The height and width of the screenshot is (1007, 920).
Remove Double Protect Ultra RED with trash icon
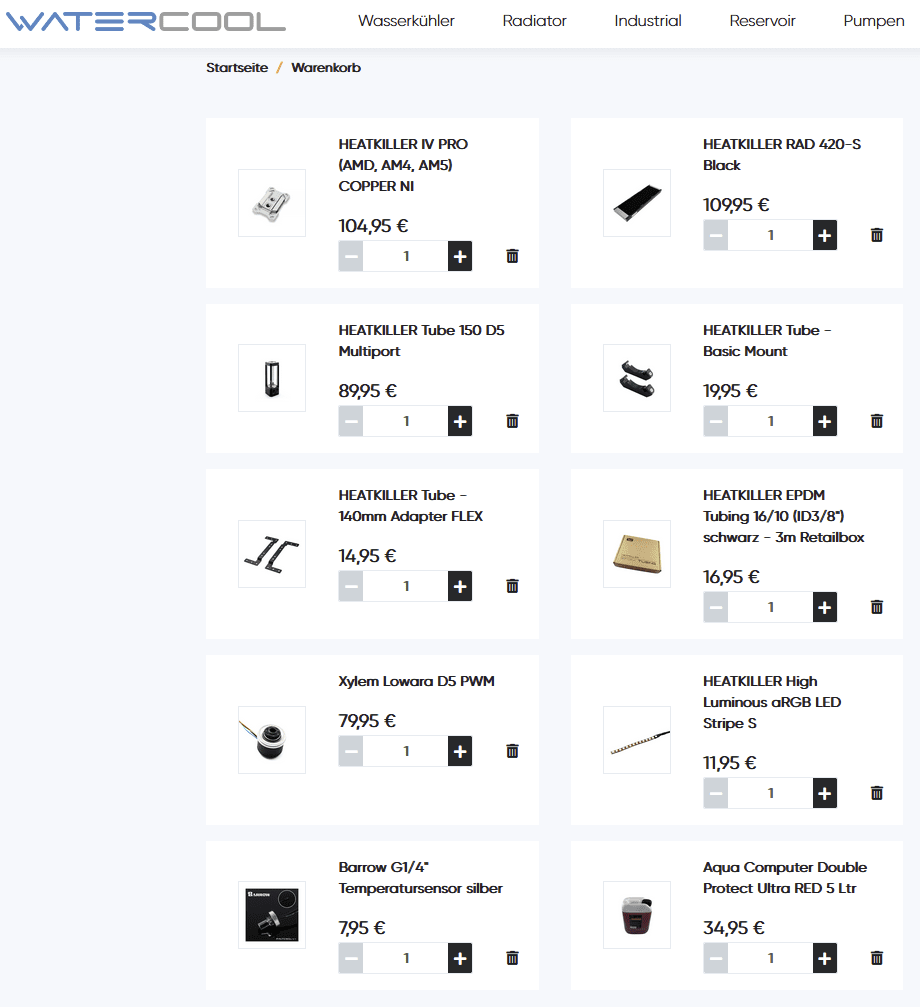(877, 958)
